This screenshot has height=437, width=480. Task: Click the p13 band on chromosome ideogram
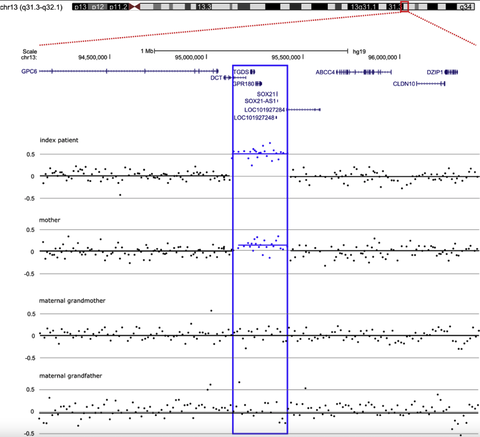81,7
